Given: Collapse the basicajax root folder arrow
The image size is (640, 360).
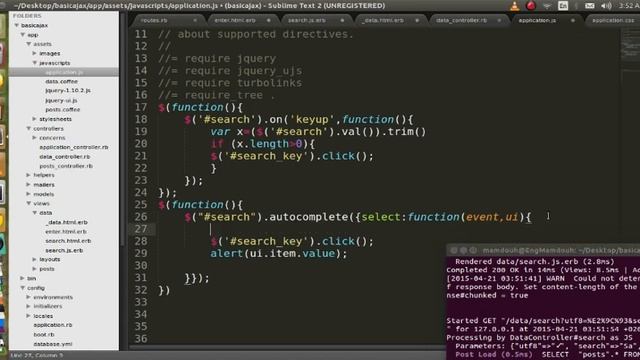Looking at the screenshot, I should 17,25.
